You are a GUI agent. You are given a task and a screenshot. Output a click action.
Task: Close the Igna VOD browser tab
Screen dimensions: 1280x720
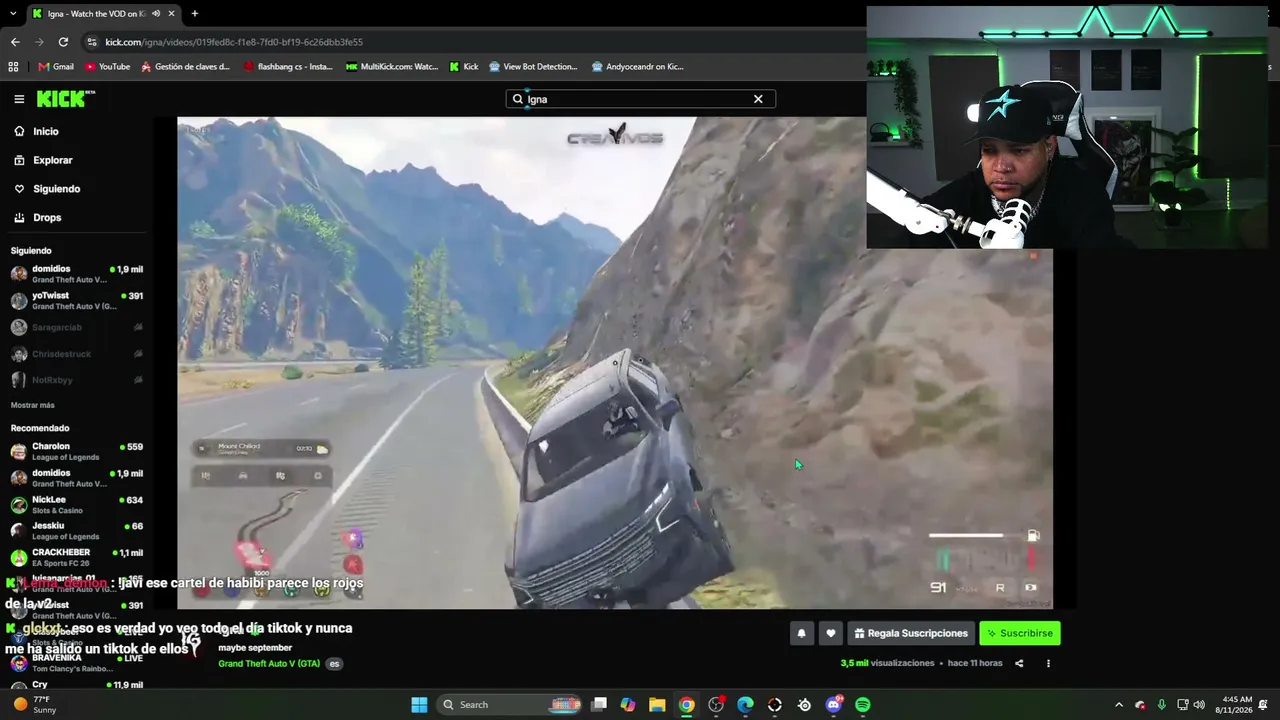(x=171, y=14)
